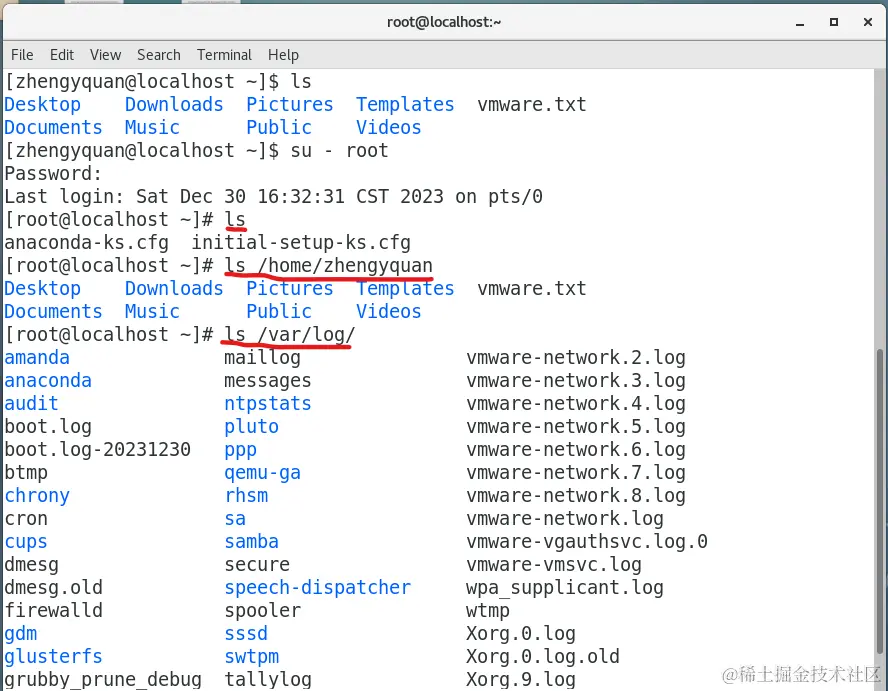Click 'vmware-vgauthsvc.log.0' file name
The width and height of the screenshot is (888, 691).
[x=587, y=542]
